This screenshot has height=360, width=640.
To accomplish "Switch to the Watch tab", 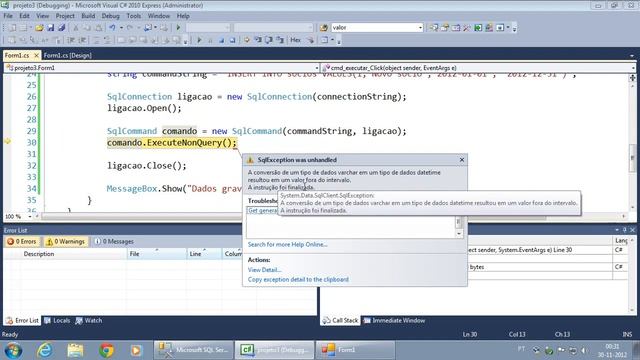I will coord(89,321).
